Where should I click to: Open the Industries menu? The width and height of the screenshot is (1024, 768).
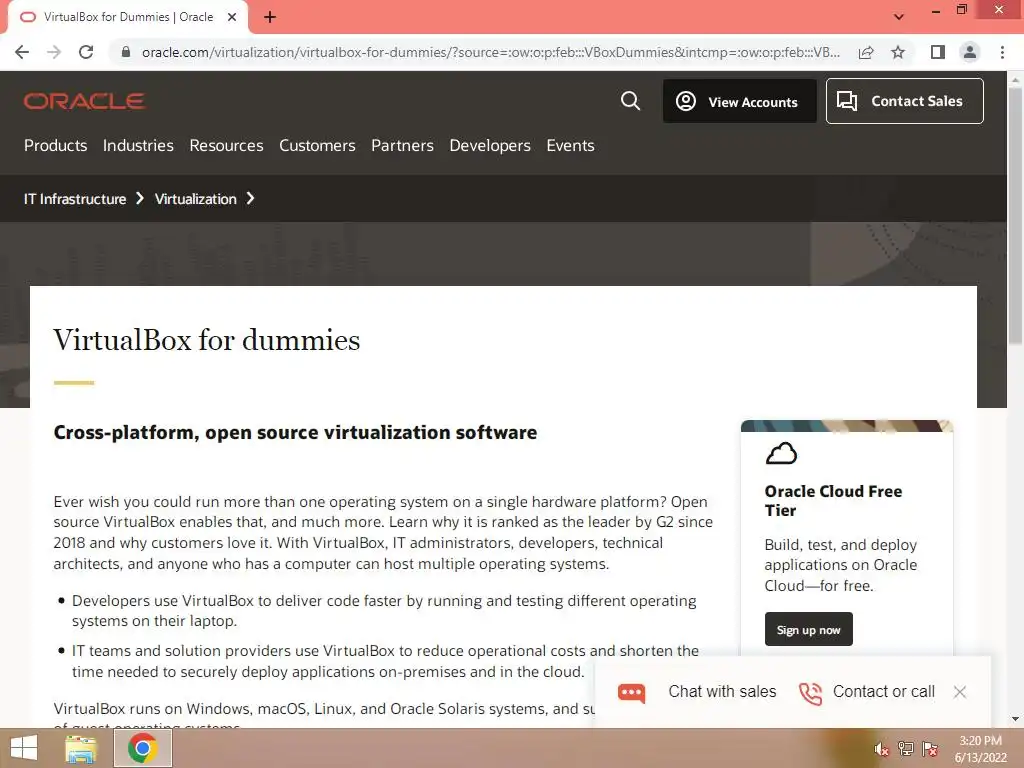138,146
